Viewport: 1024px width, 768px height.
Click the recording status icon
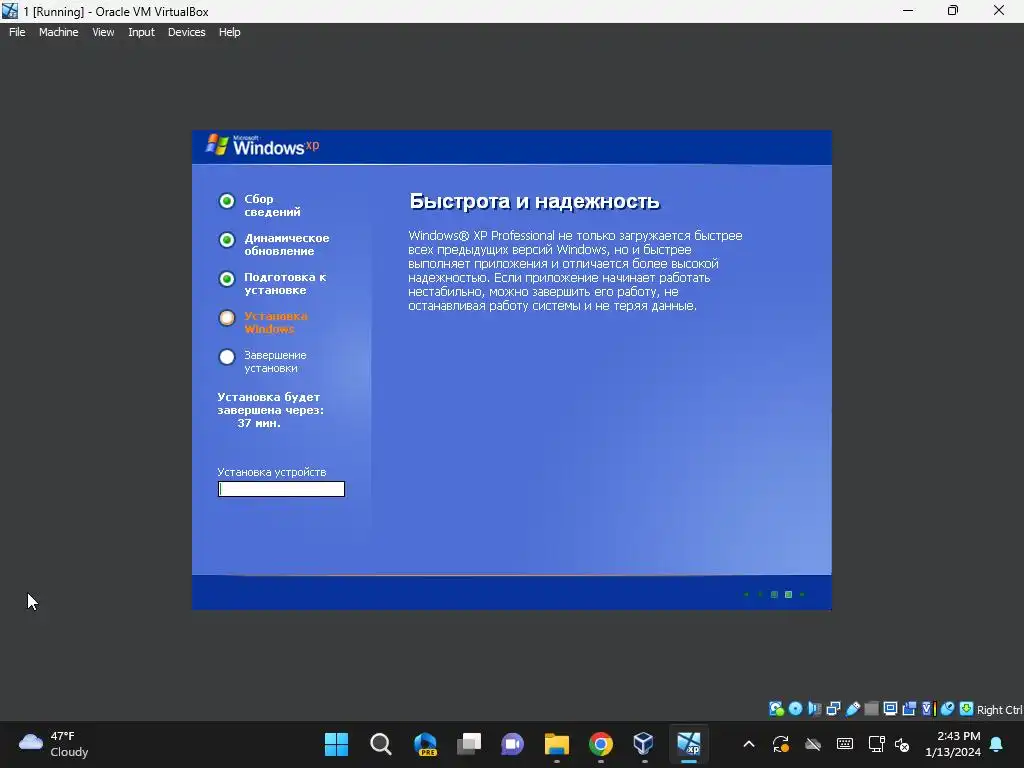[909, 709]
